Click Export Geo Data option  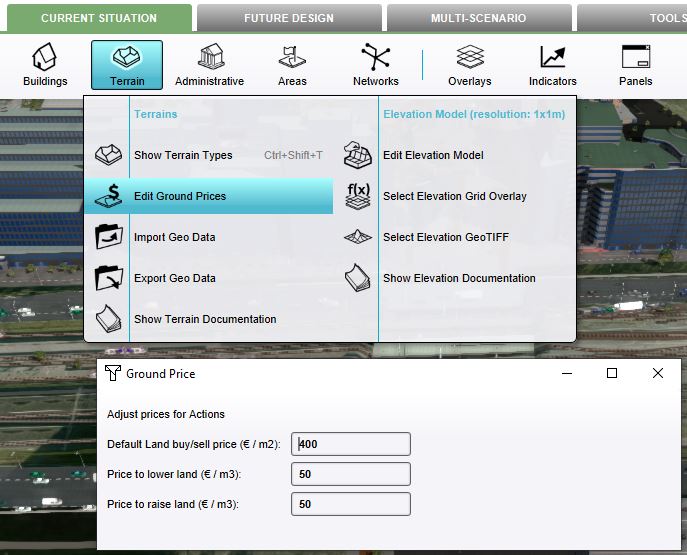174,278
